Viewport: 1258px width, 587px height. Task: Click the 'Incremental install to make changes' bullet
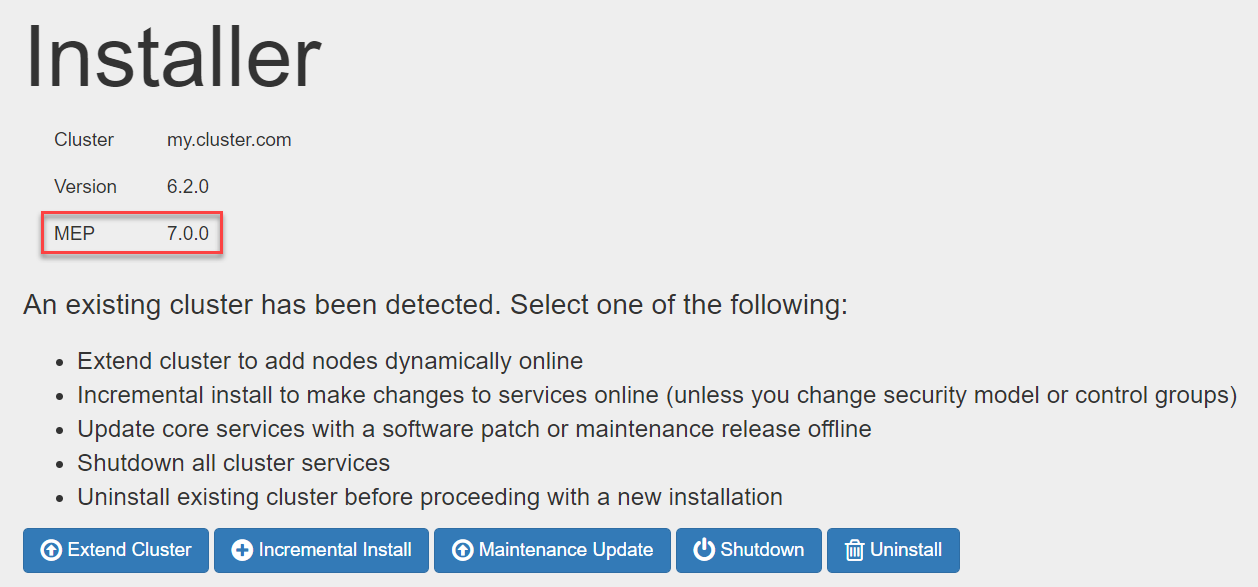657,395
